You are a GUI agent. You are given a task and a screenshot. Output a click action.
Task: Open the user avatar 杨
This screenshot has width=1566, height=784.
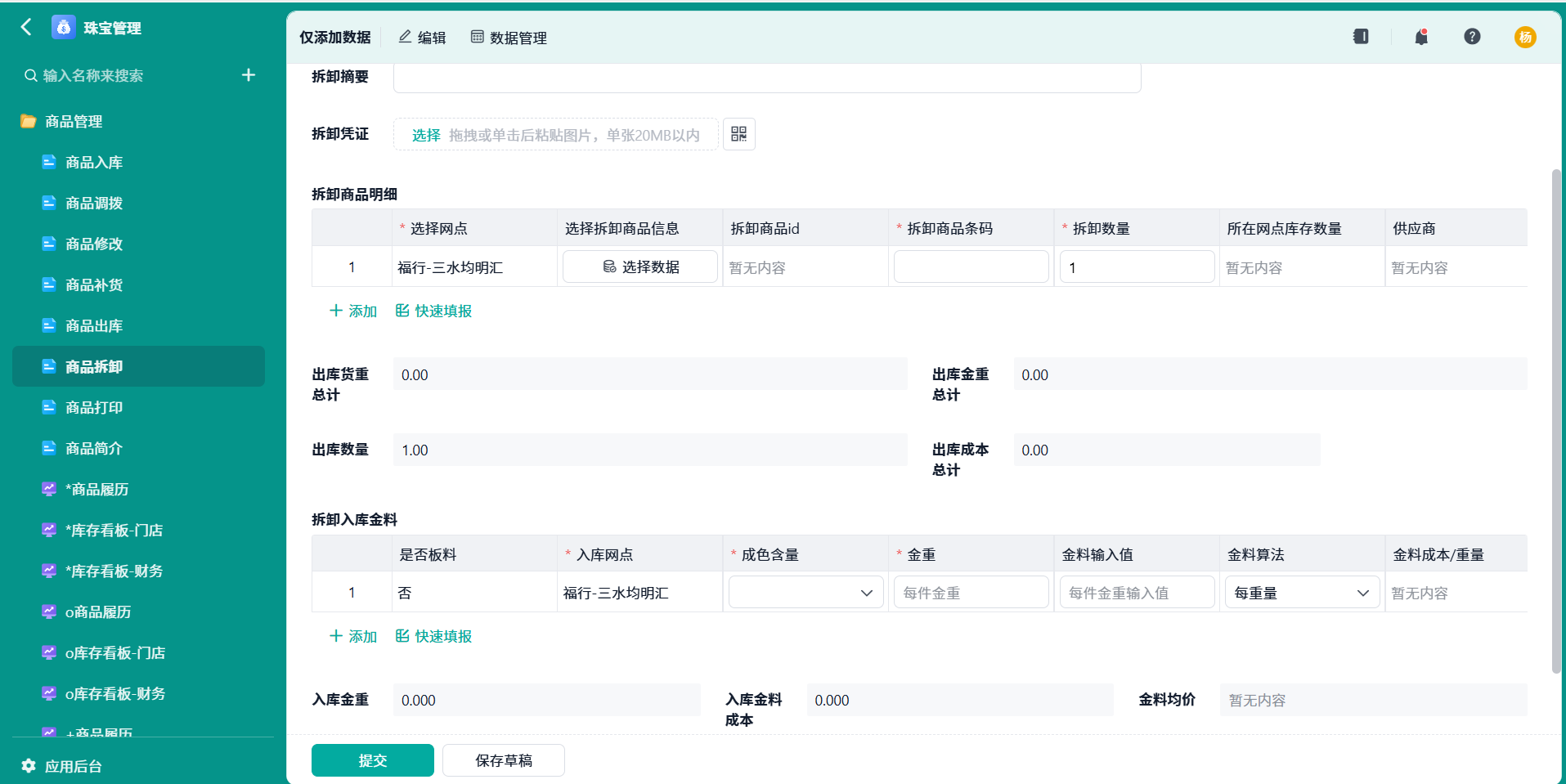[1525, 37]
